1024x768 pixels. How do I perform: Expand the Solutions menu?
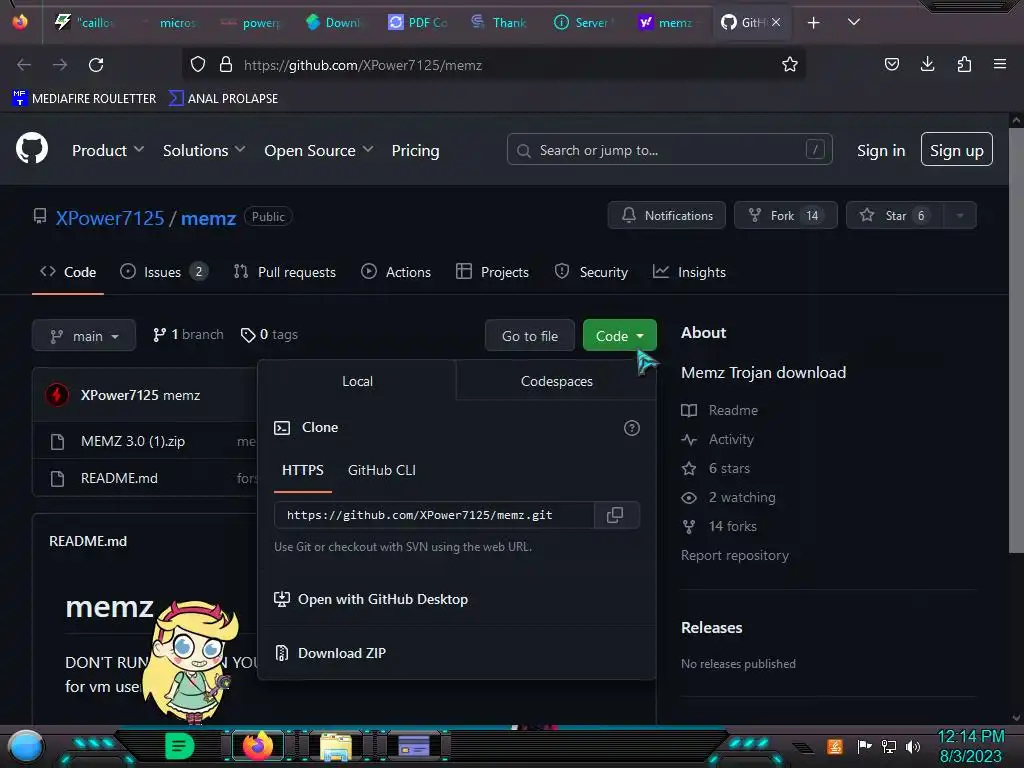(x=204, y=150)
